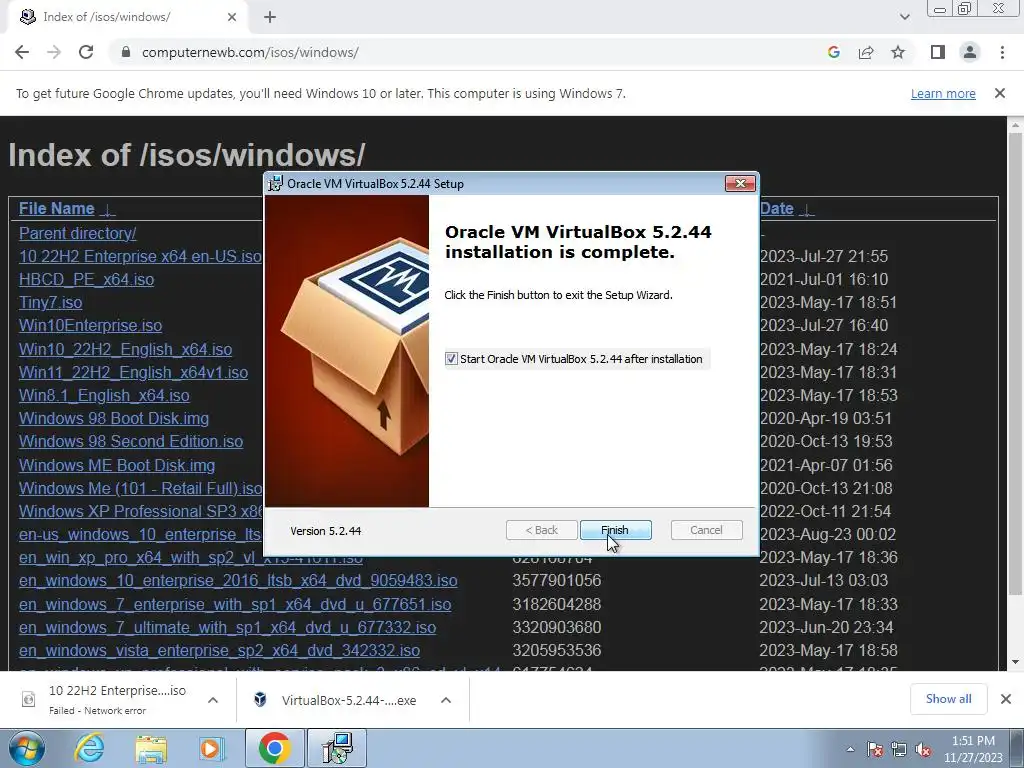Toggle Start Oracle VM VirtualBox after installation
Screen dimensions: 1024x768
(451, 359)
